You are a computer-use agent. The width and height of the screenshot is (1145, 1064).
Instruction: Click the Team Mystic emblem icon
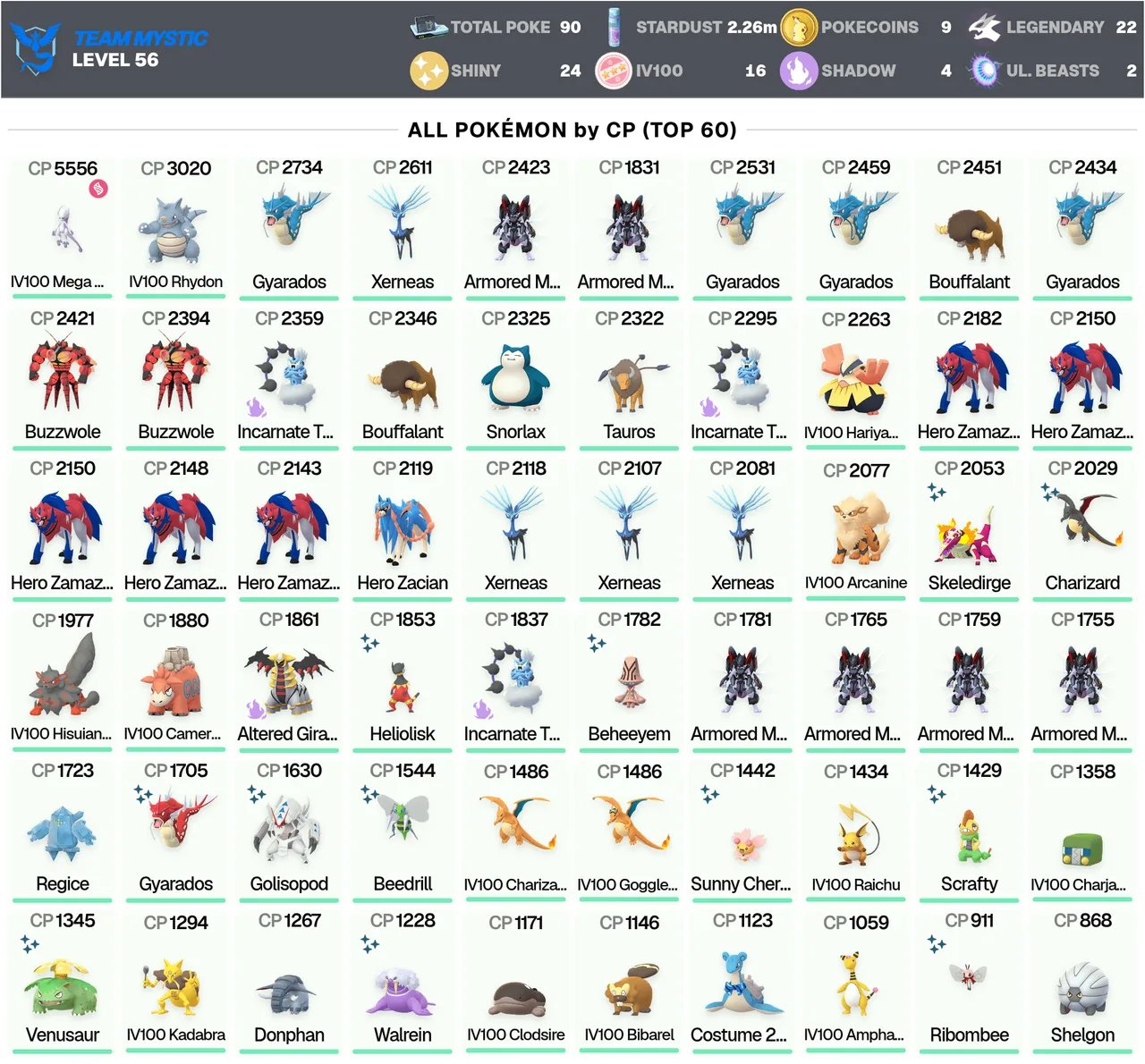[x=34, y=49]
